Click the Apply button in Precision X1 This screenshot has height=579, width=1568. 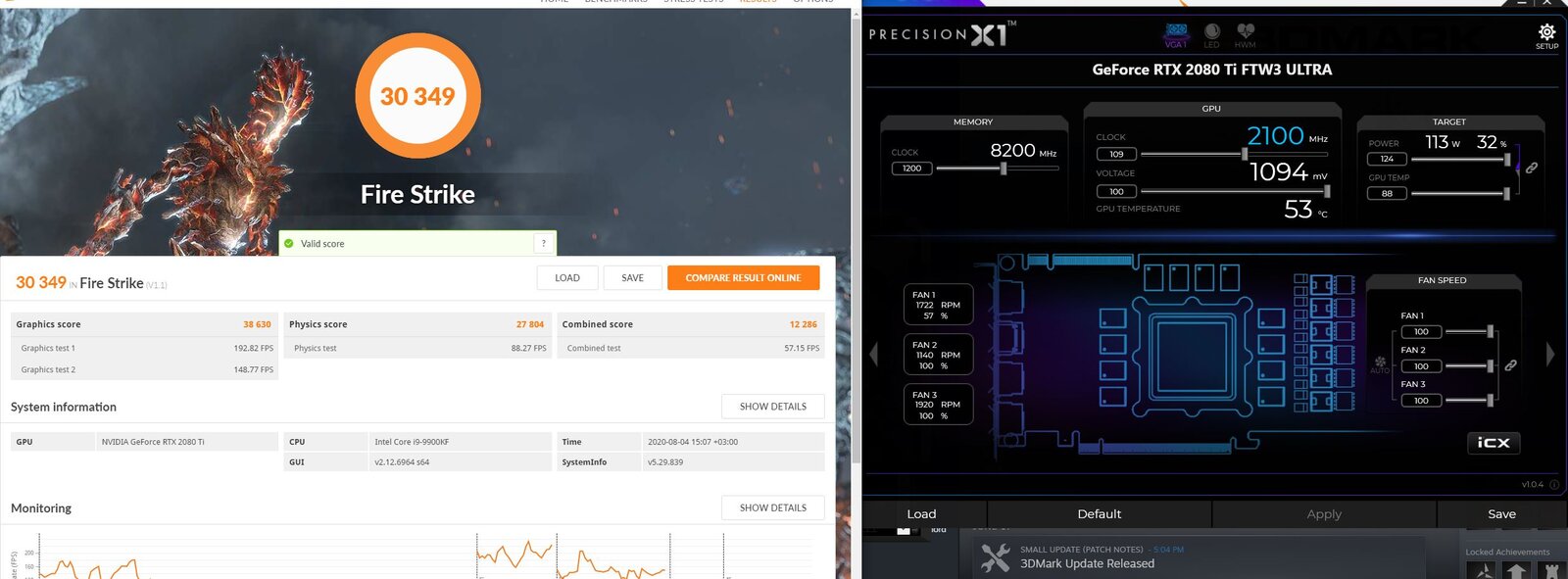(x=1324, y=513)
